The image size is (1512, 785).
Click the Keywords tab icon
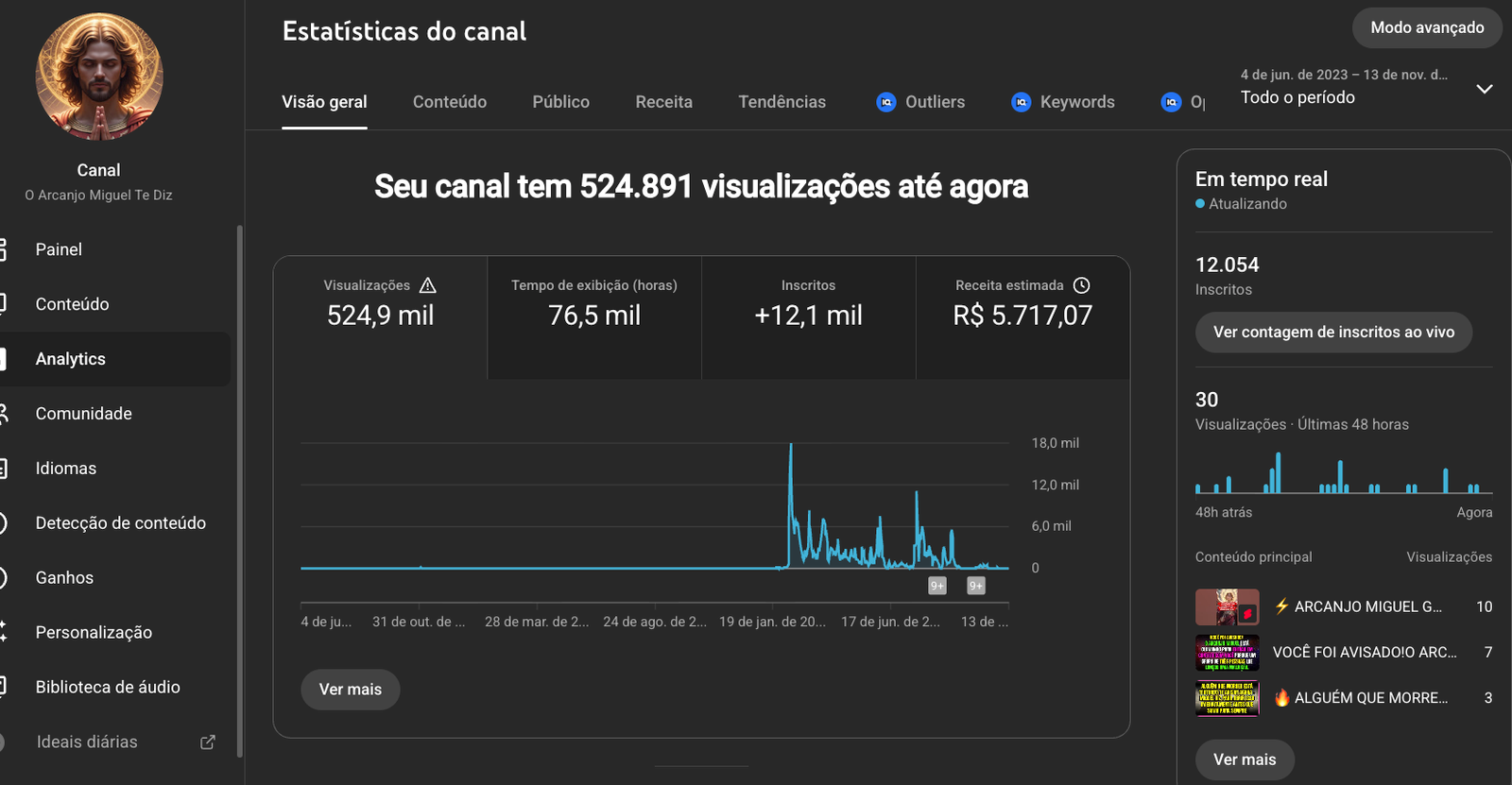1022,102
